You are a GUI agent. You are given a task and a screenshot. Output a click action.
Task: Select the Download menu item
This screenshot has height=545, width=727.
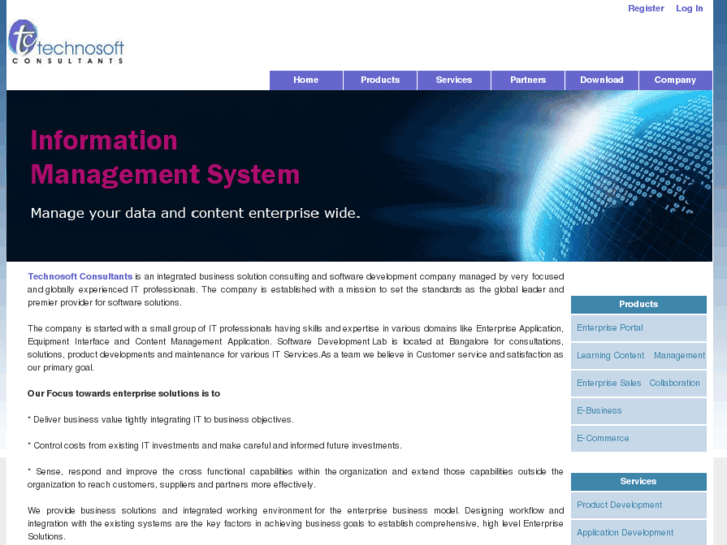click(x=601, y=80)
